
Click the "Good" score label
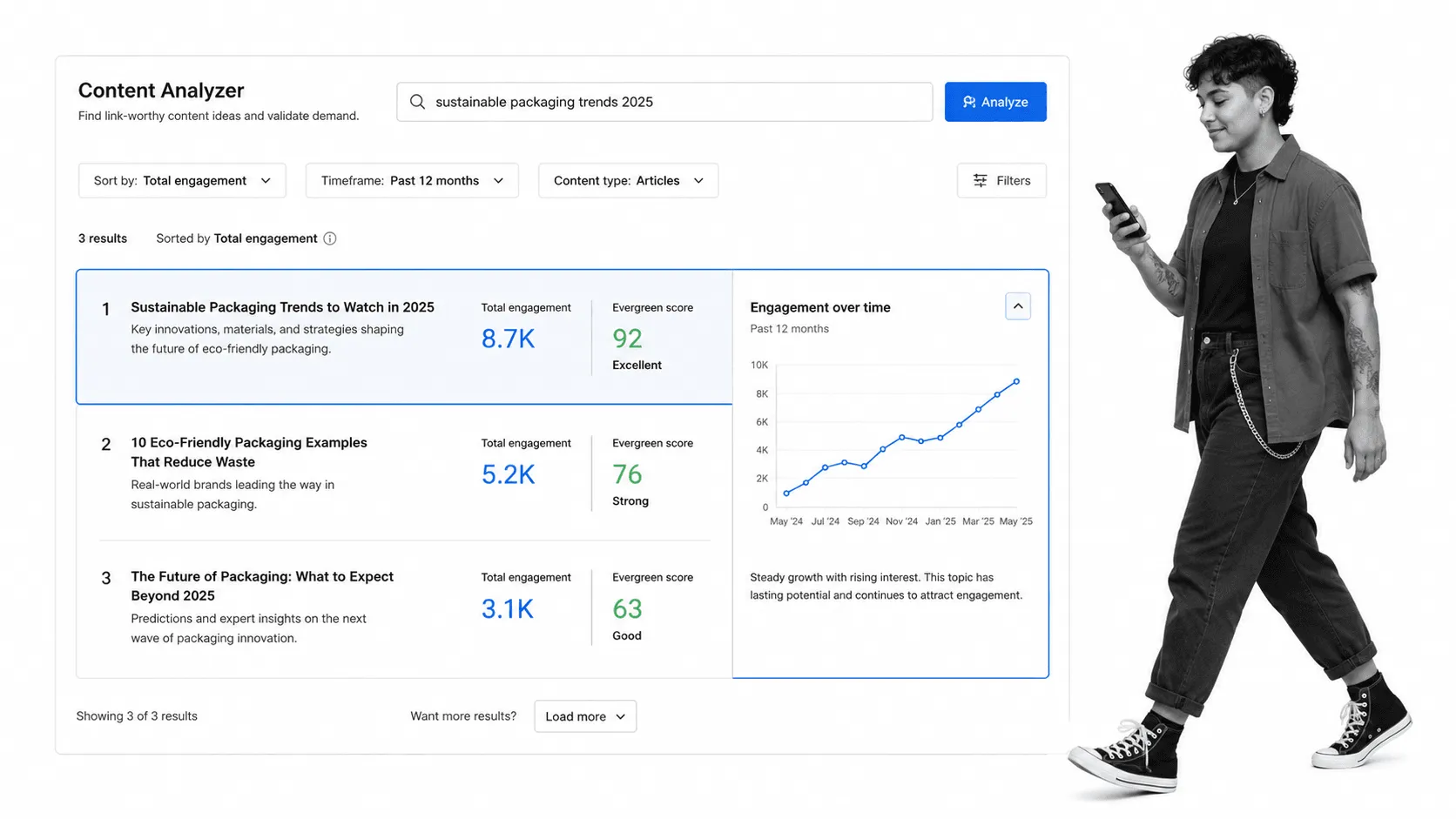(x=627, y=636)
